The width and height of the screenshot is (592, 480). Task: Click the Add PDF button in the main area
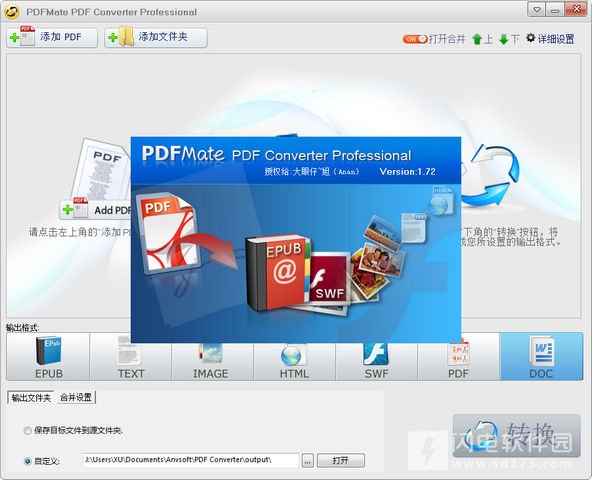[x=96, y=210]
